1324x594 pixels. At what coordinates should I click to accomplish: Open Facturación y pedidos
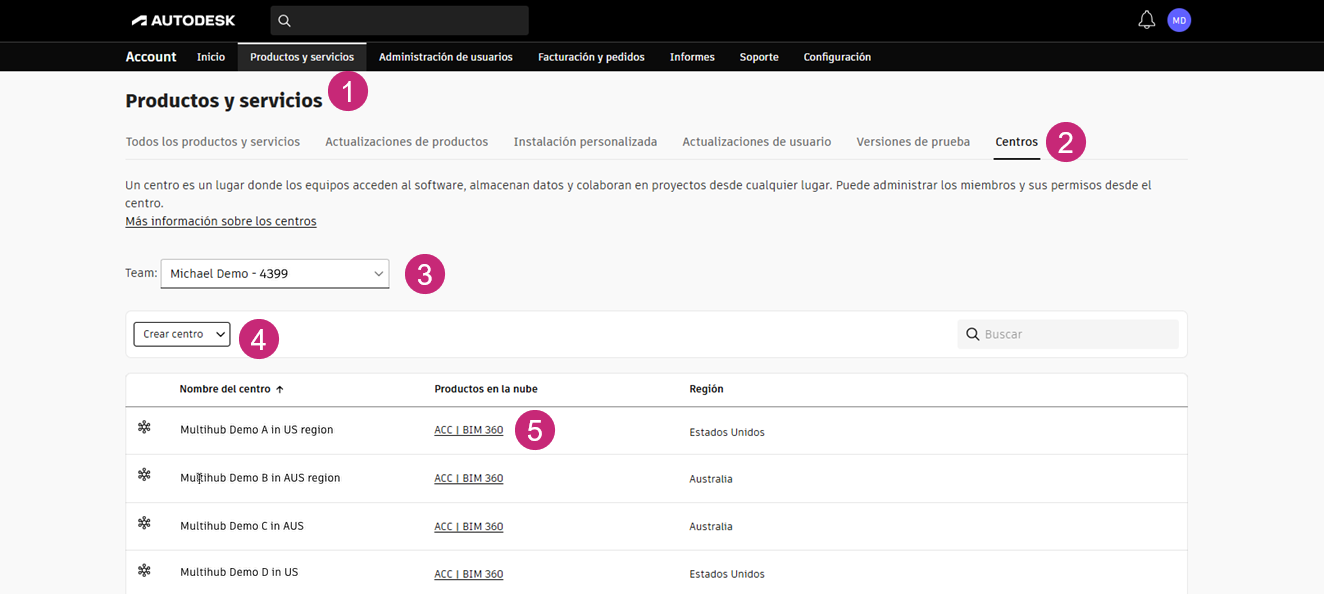coord(591,57)
